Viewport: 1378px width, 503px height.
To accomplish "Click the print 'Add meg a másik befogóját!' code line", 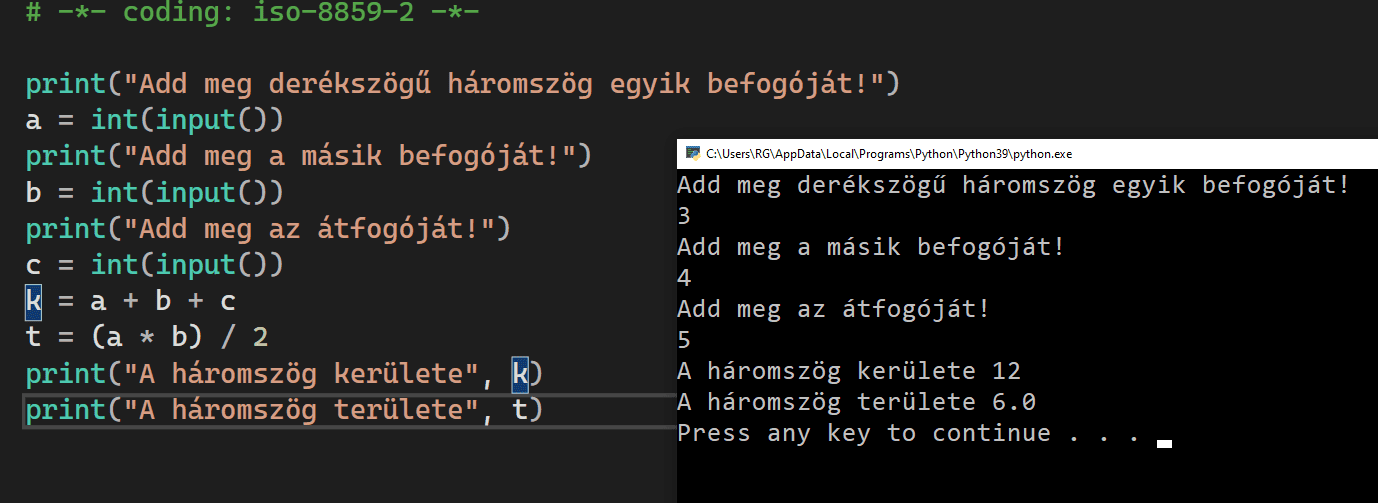I will 309,156.
